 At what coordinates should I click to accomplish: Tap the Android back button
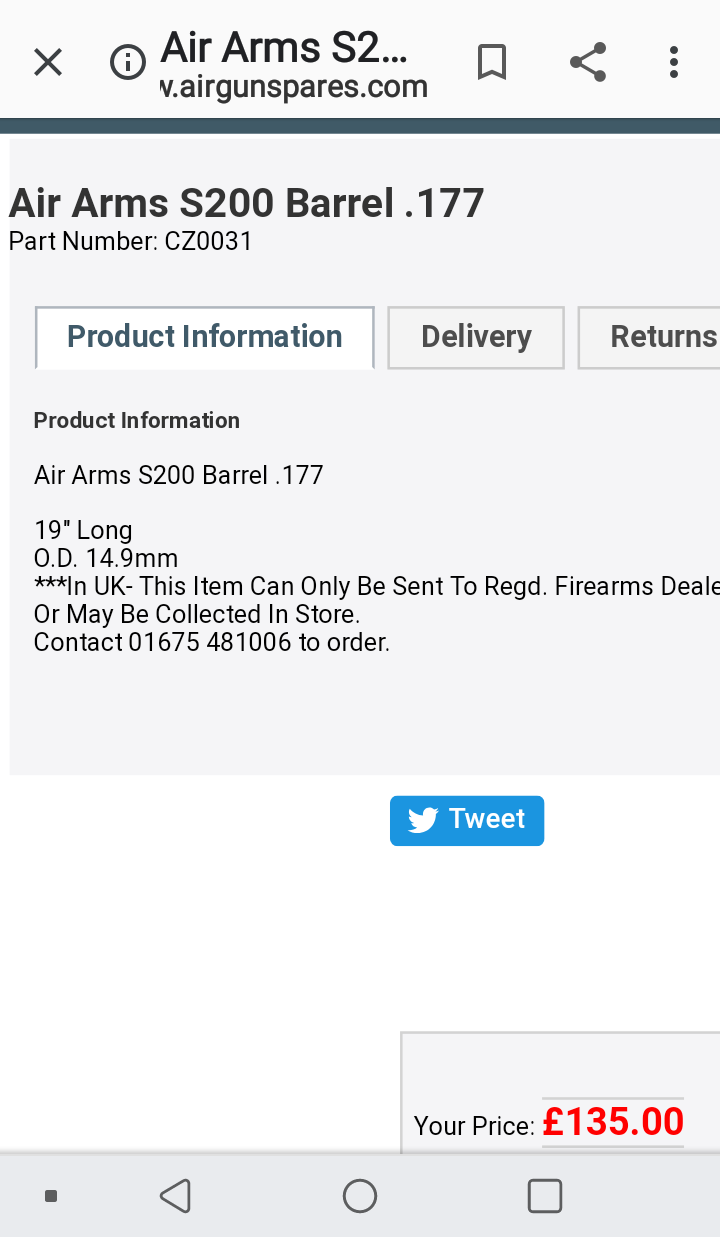click(175, 1195)
